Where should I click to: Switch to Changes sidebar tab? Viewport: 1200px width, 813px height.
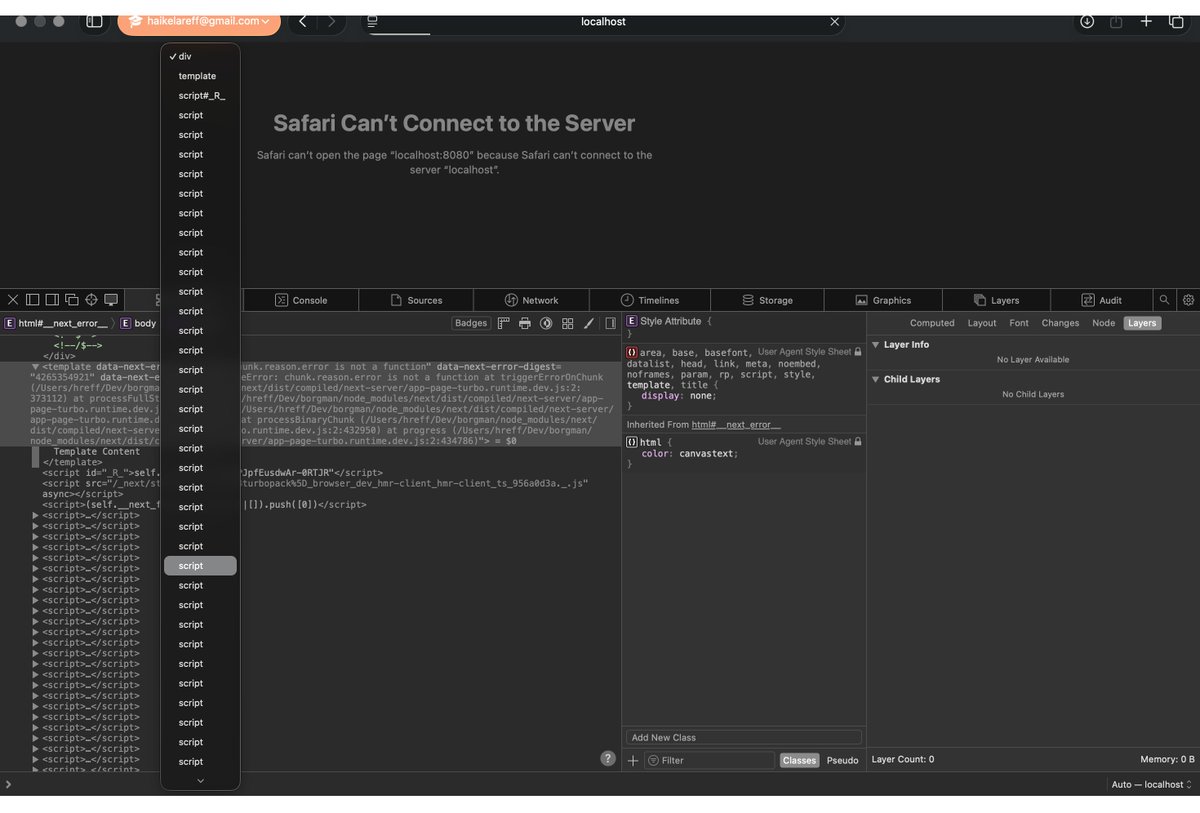(1060, 323)
